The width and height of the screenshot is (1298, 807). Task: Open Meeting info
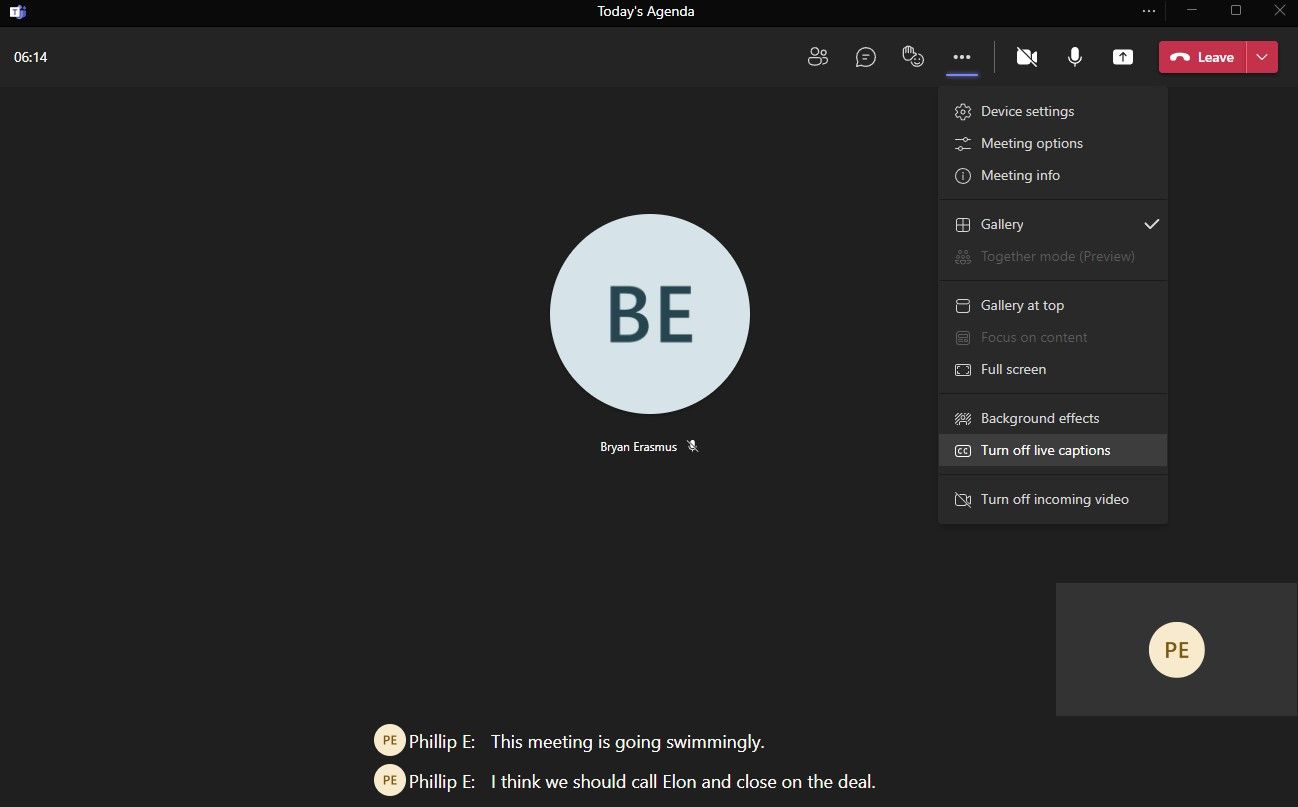click(1020, 176)
